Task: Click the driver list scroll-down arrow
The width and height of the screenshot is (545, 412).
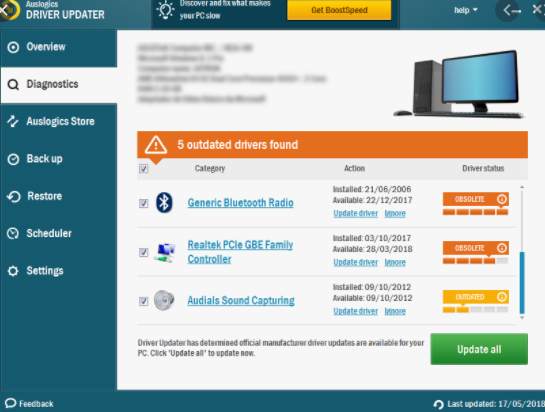Action: pos(522,317)
